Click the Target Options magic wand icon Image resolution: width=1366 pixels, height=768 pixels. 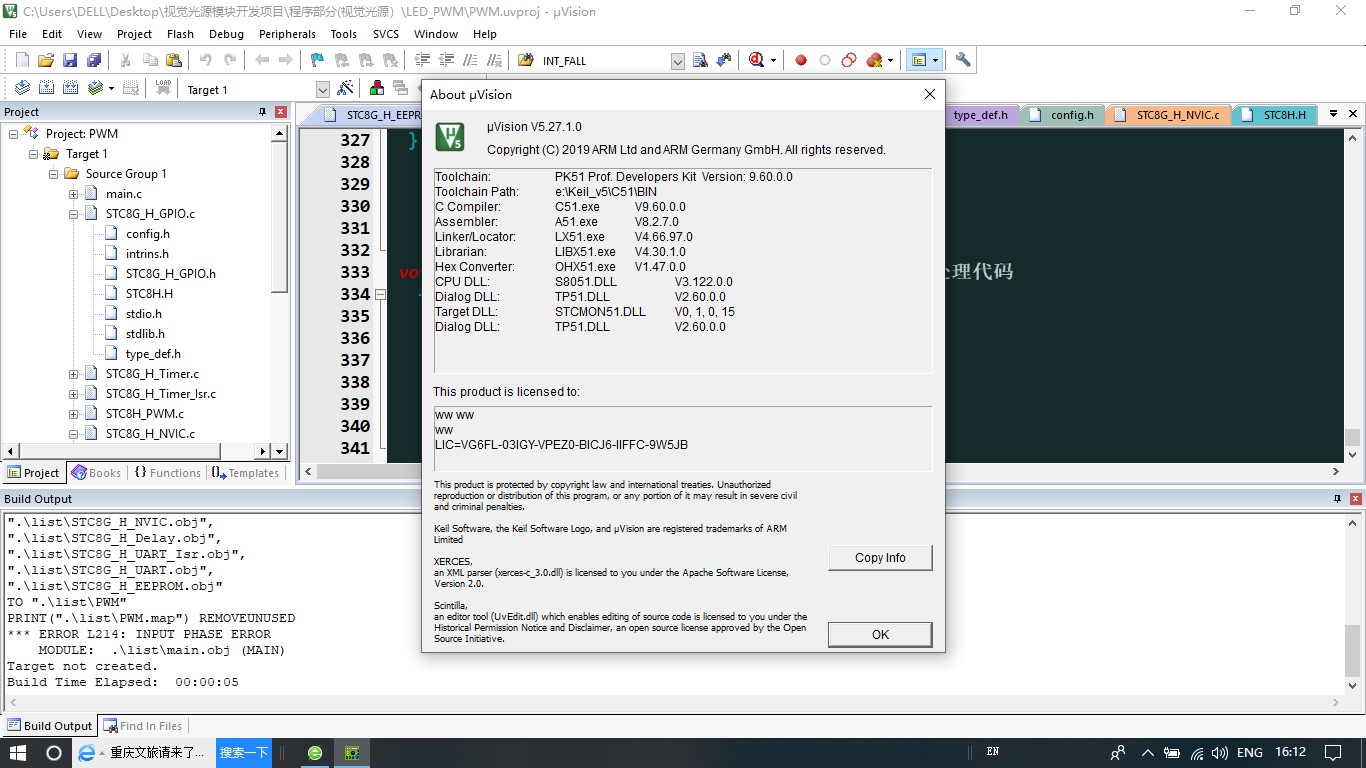(x=346, y=89)
